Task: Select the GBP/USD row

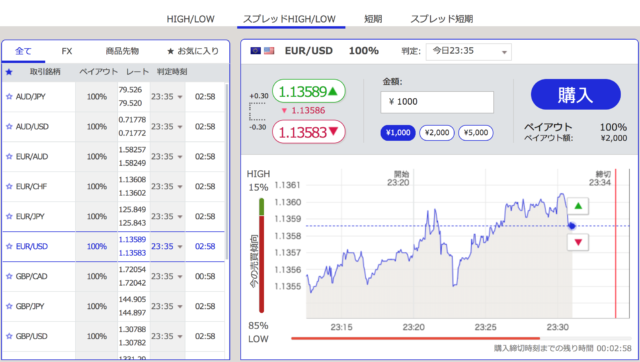Action: [x=113, y=336]
